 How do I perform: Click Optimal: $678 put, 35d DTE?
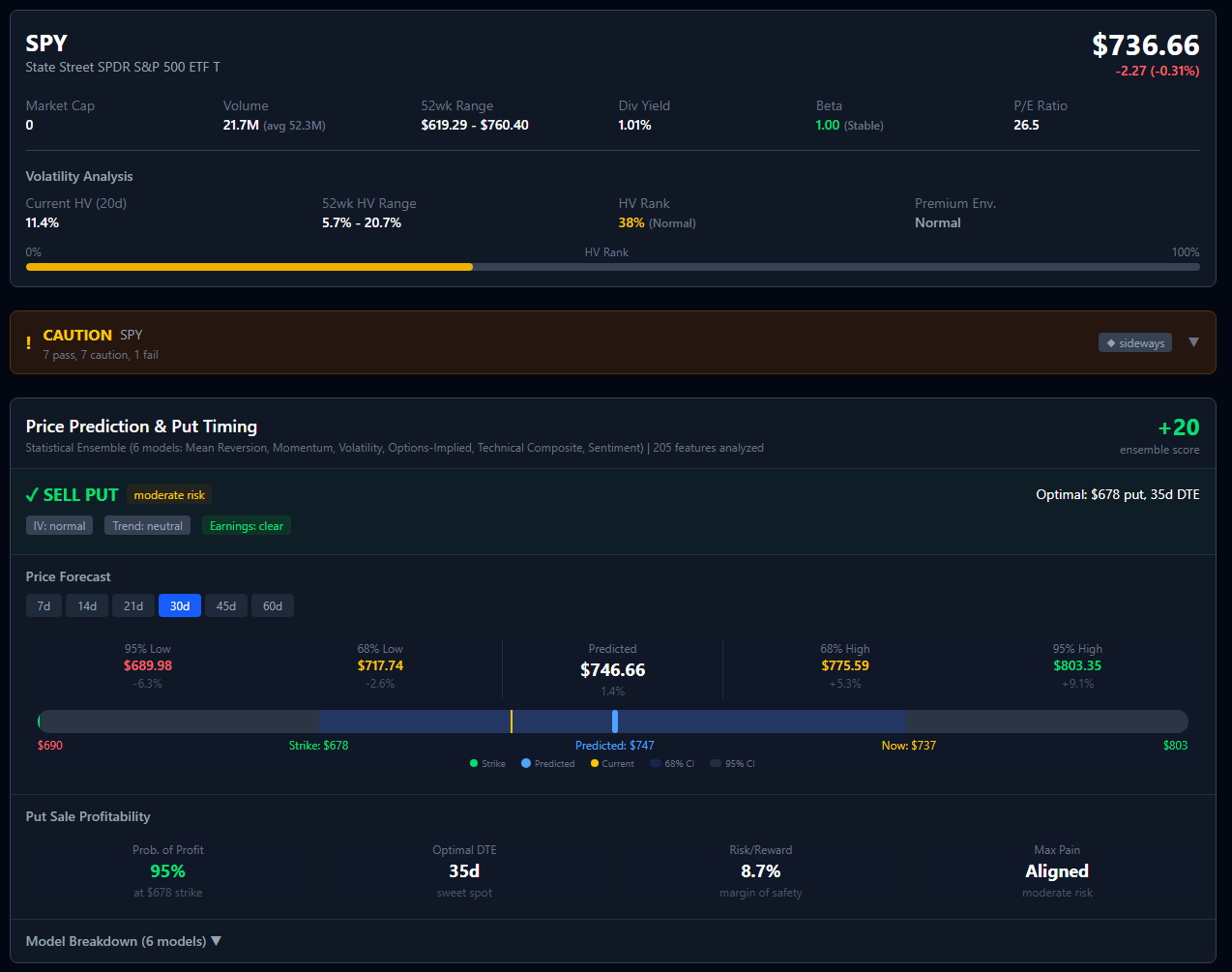tap(1118, 494)
